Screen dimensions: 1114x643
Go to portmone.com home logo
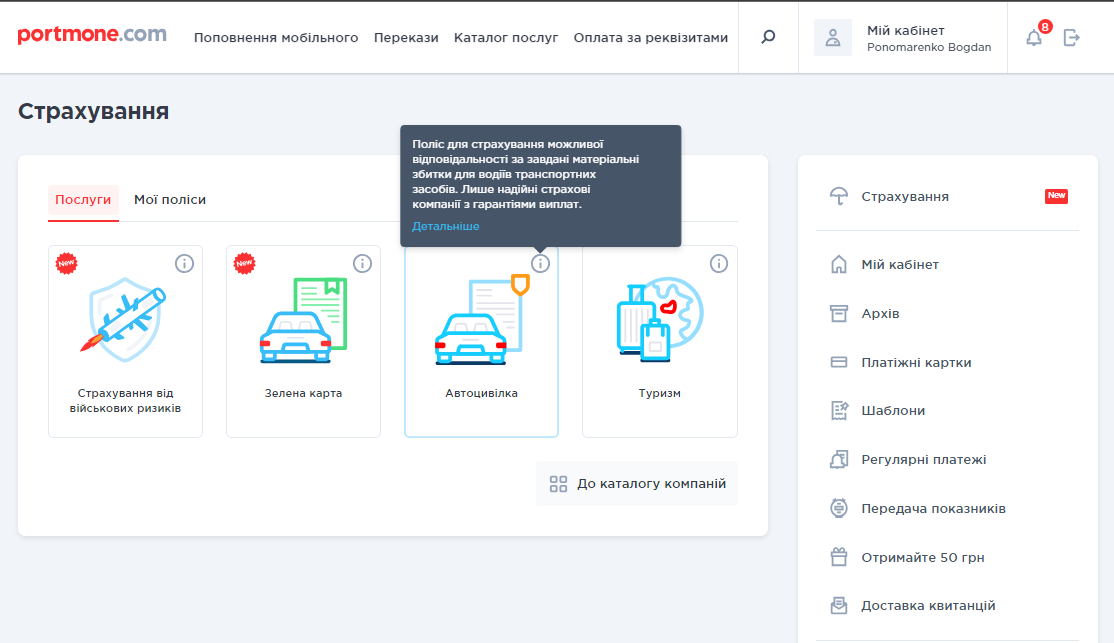[x=92, y=34]
